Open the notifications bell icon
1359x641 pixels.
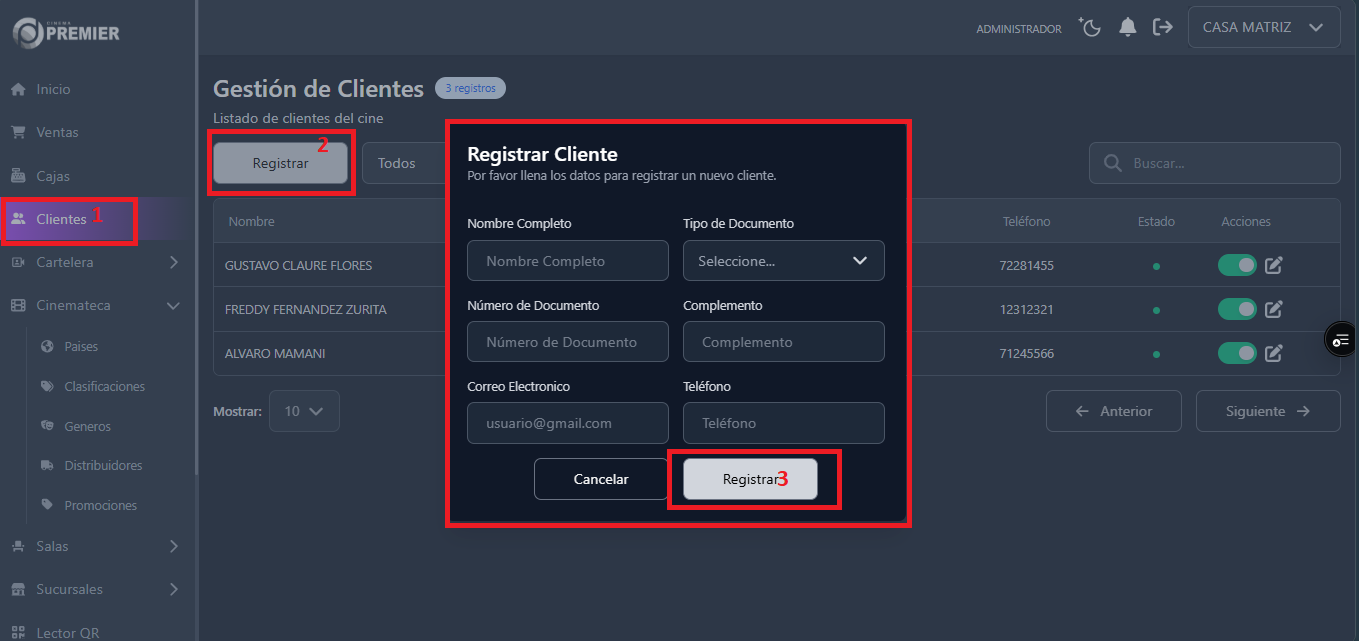pyautogui.click(x=1128, y=27)
